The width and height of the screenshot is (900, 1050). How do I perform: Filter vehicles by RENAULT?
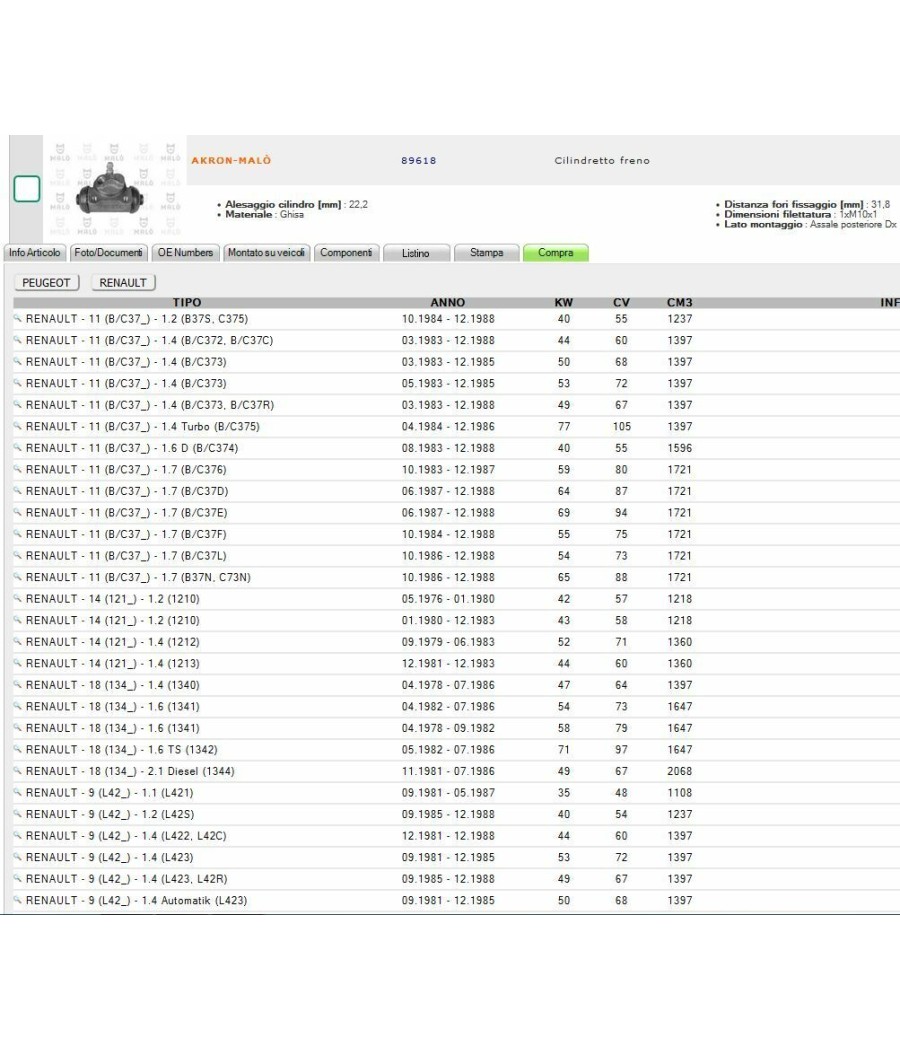tap(123, 283)
